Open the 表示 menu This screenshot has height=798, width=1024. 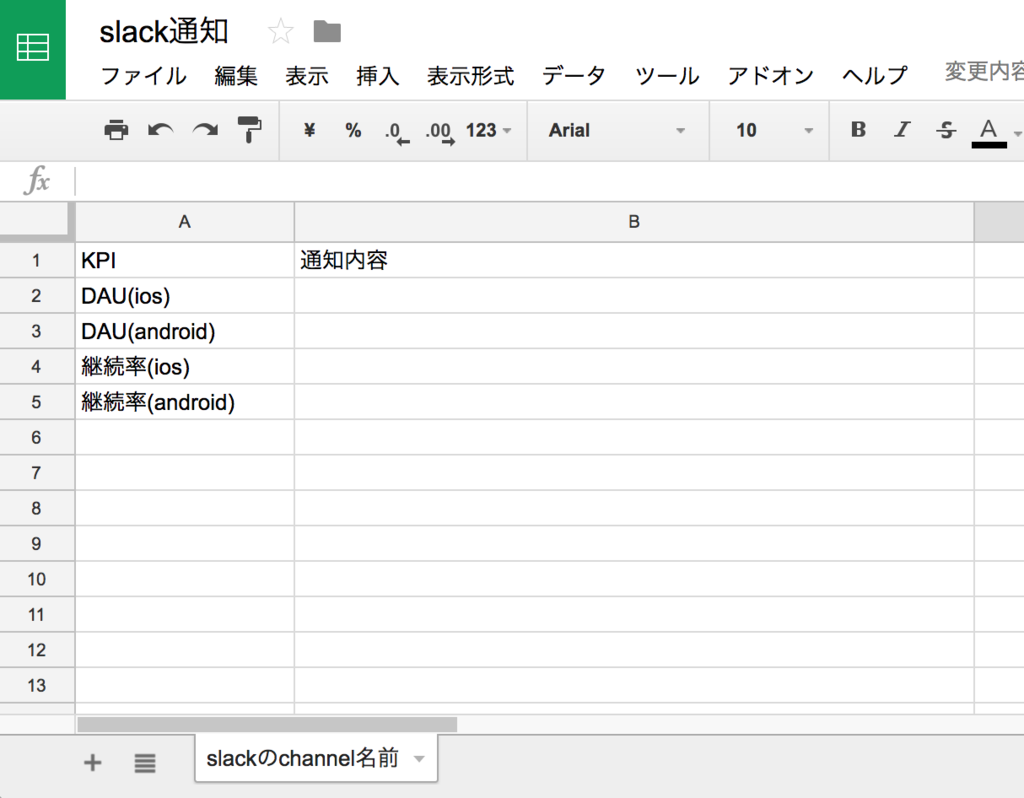pos(307,76)
